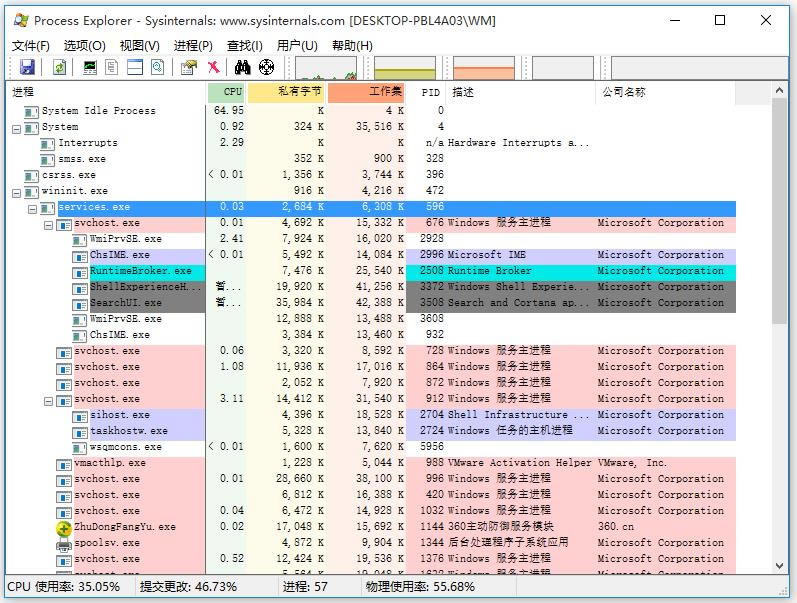Sort by the PID column header
The image size is (797, 603).
(426, 92)
